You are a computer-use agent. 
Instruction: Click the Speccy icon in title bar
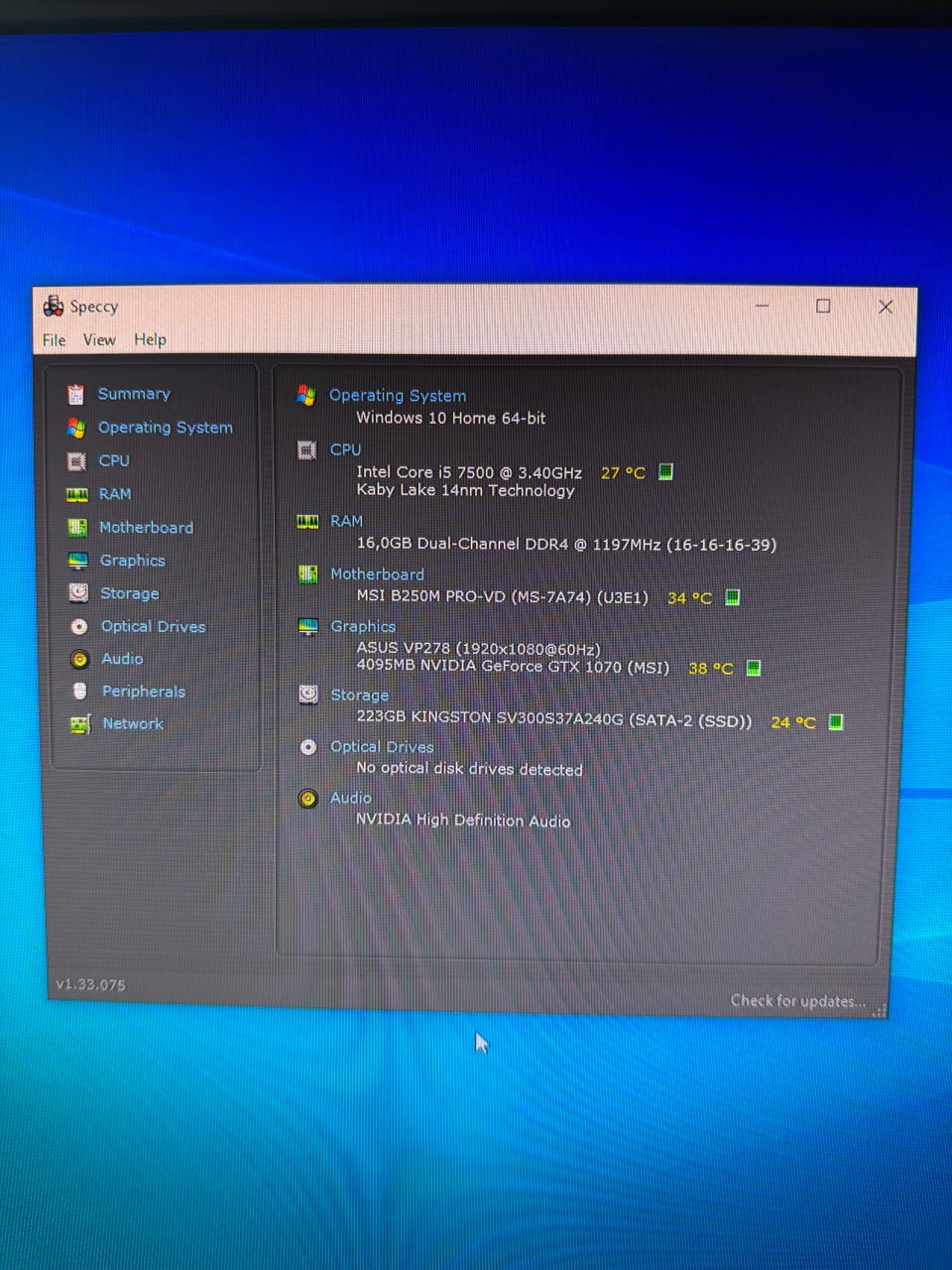[x=54, y=307]
